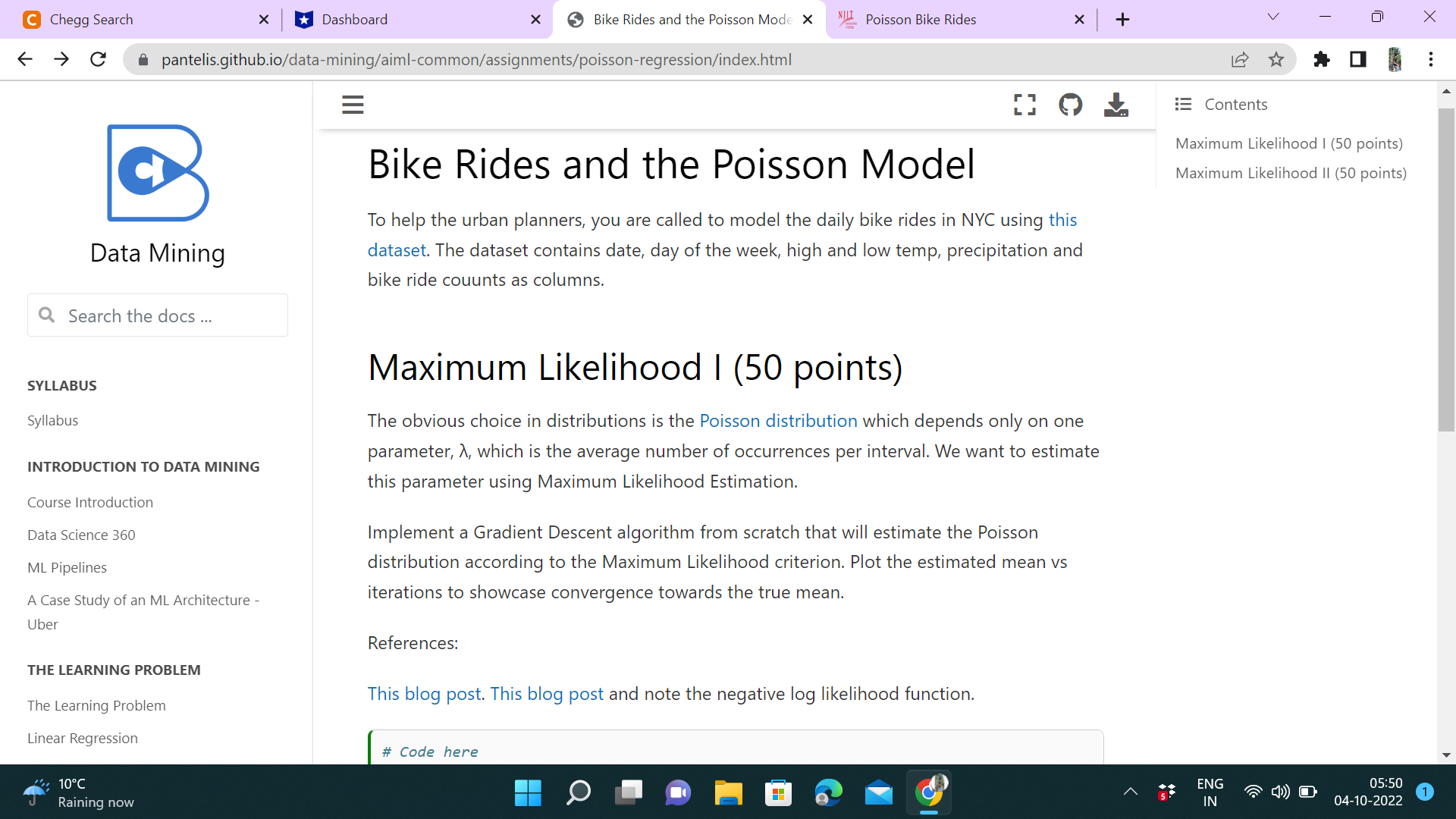The image size is (1456, 819).
Task: Jump to Maximum Likelihood II section
Action: (x=1291, y=173)
